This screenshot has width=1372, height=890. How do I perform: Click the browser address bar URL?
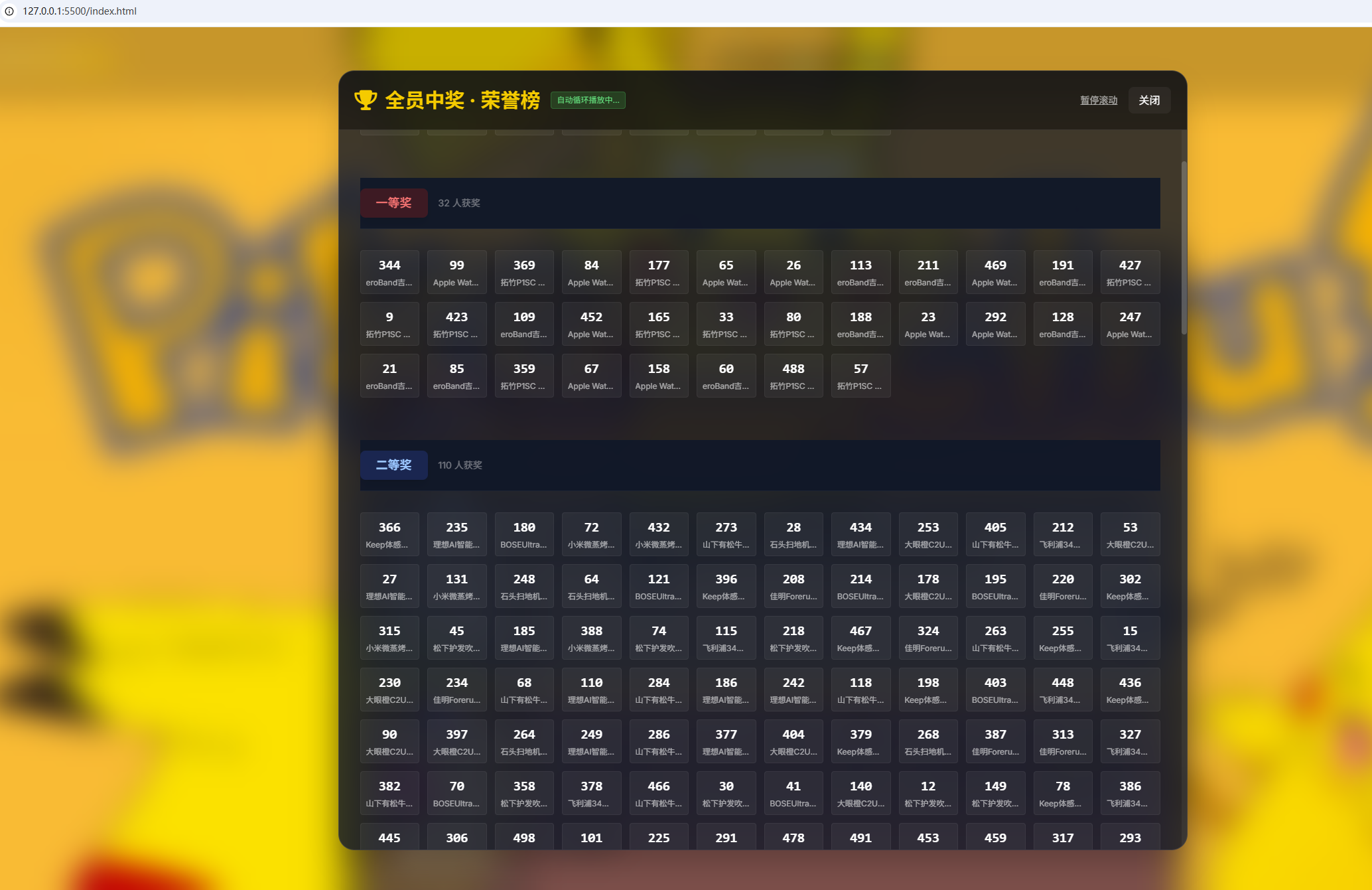(80, 11)
